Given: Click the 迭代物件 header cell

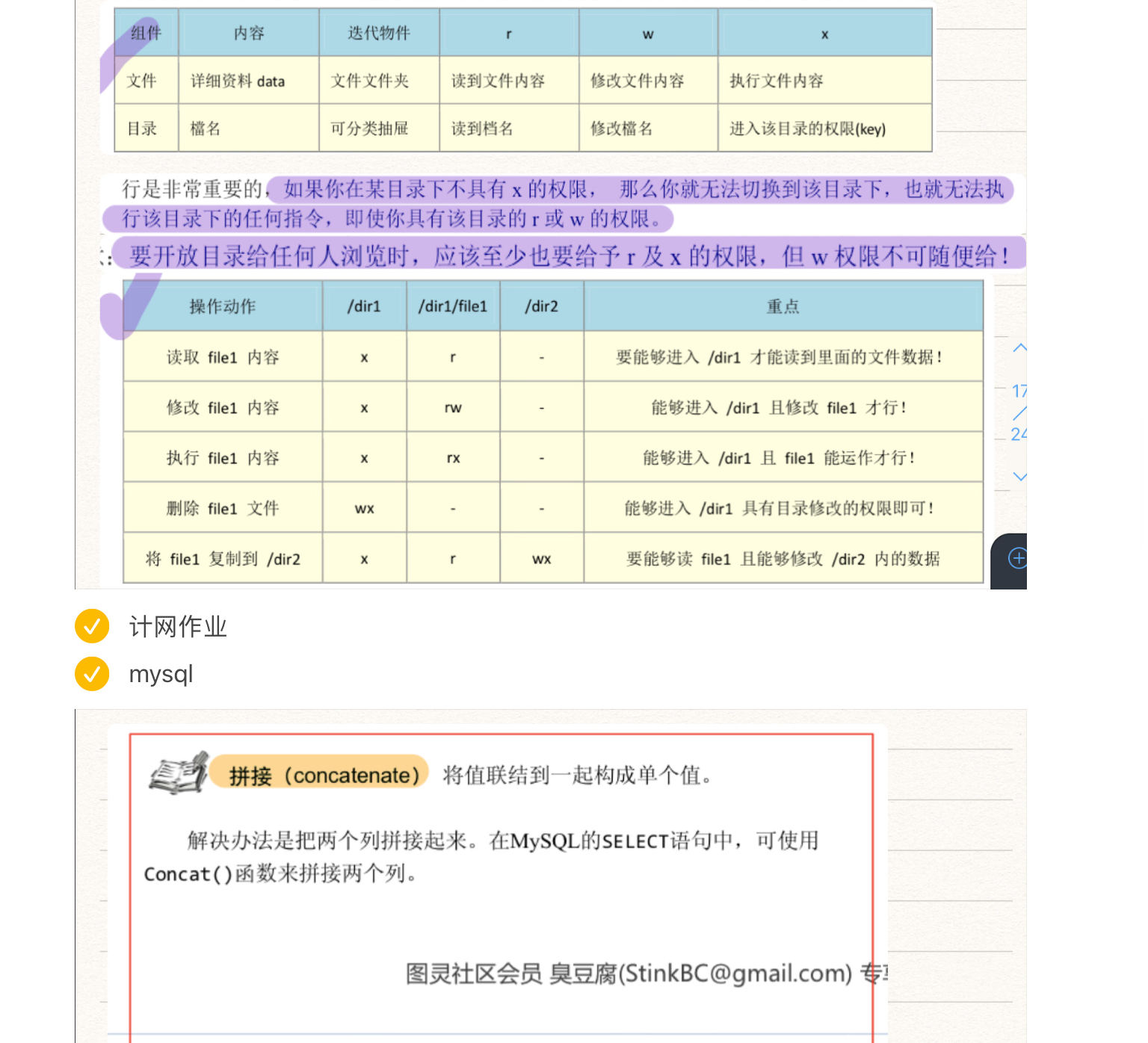Looking at the screenshot, I should coord(379,33).
